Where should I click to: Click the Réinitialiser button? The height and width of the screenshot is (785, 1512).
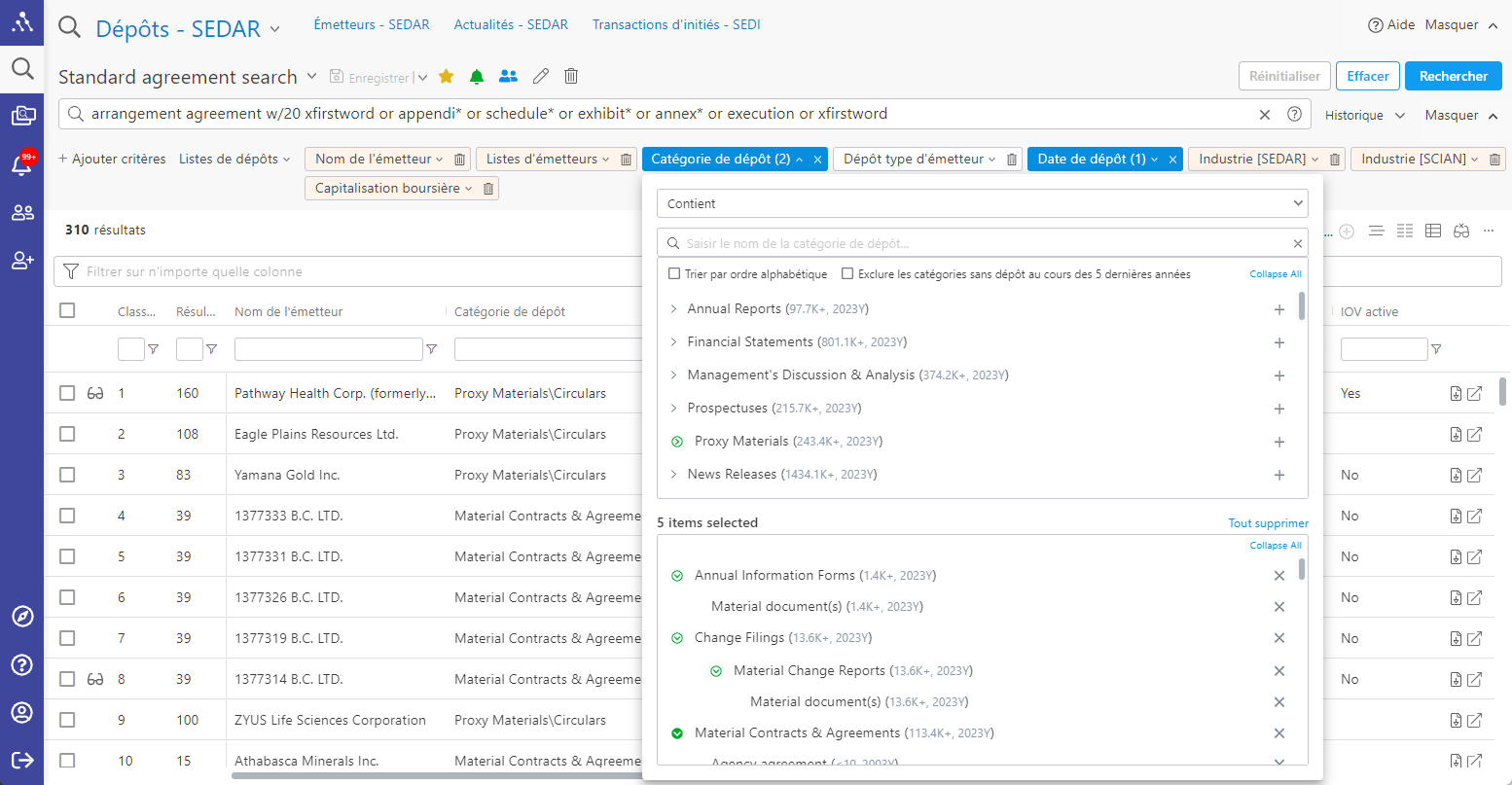point(1284,76)
